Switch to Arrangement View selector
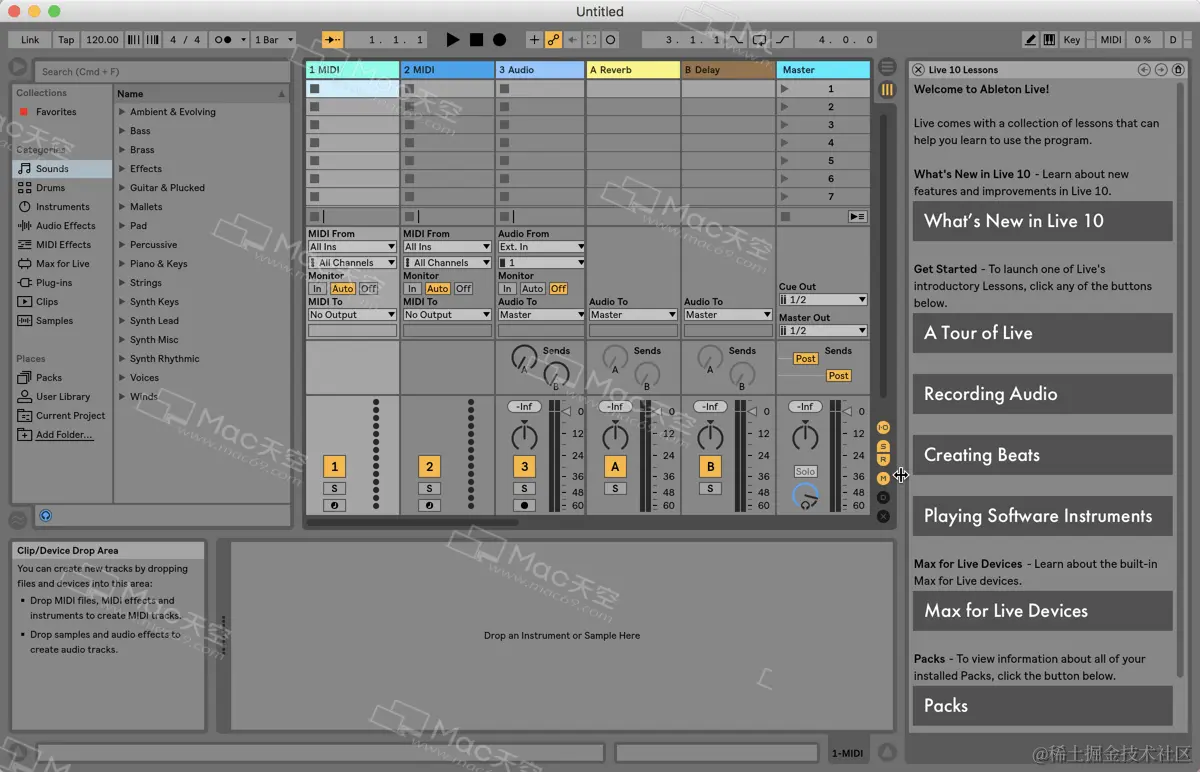 coord(887,67)
